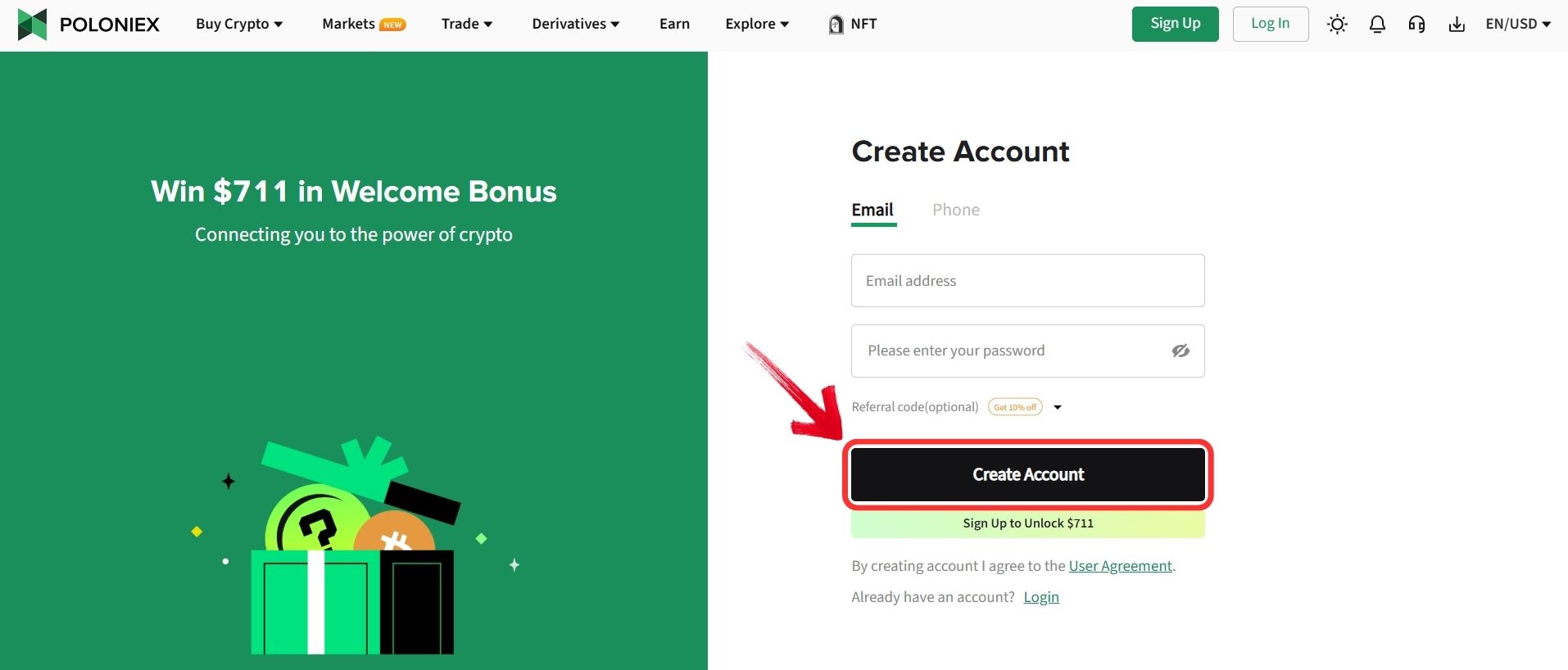Open notifications via the bell icon
The width and height of the screenshot is (1568, 670).
[x=1377, y=24]
